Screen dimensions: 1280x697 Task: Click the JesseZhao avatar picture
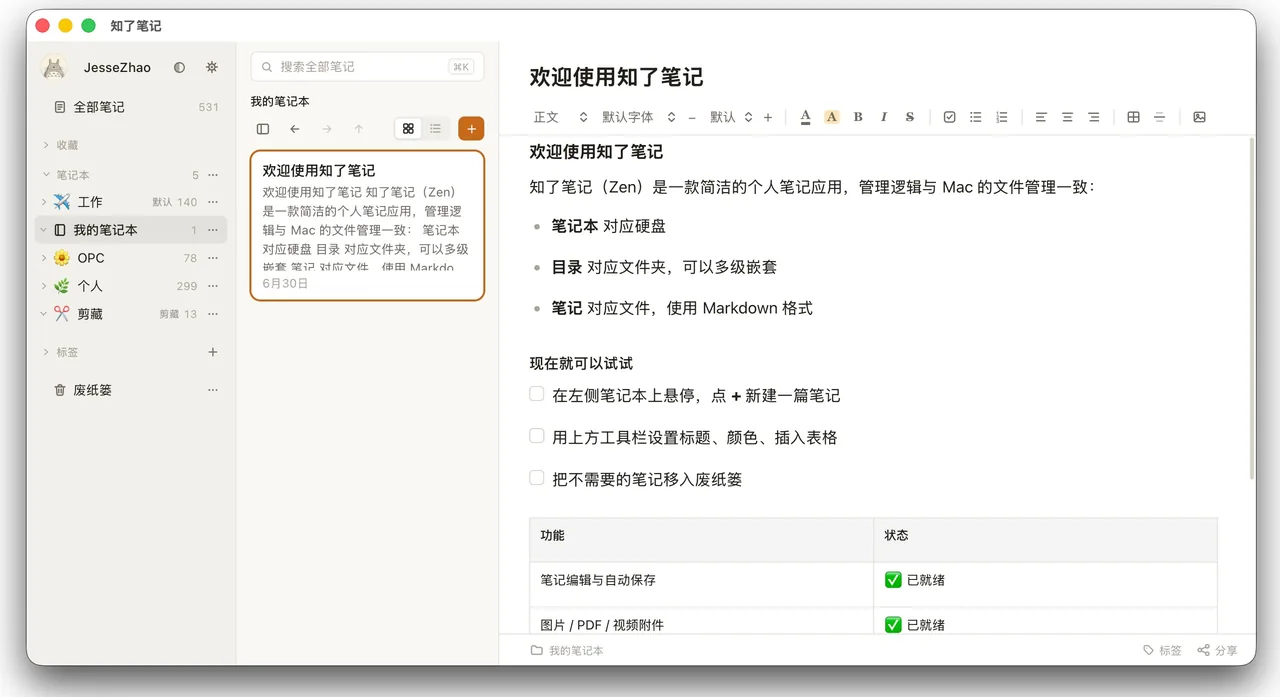54,67
